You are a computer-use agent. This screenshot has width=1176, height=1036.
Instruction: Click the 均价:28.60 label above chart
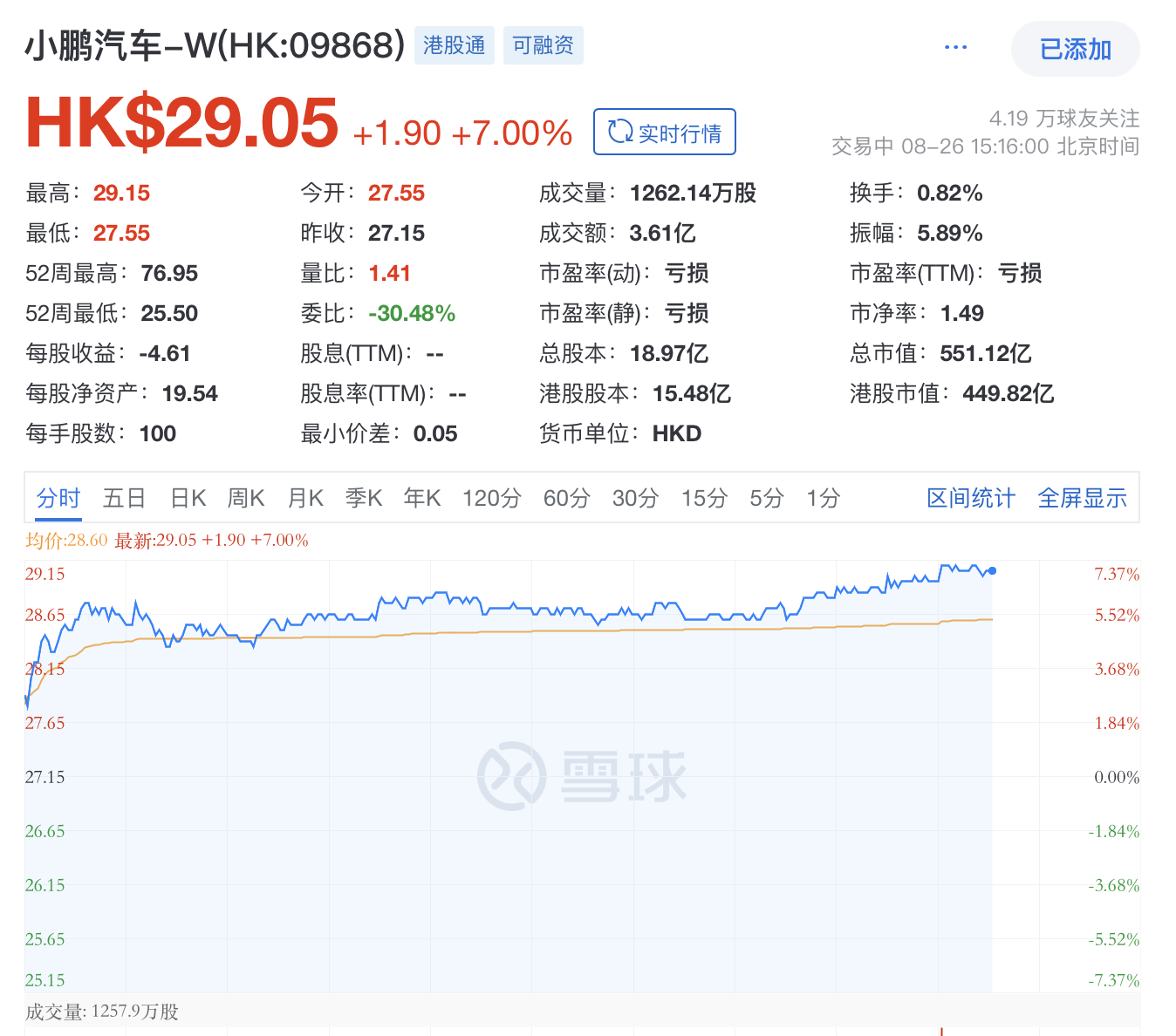pyautogui.click(x=66, y=540)
